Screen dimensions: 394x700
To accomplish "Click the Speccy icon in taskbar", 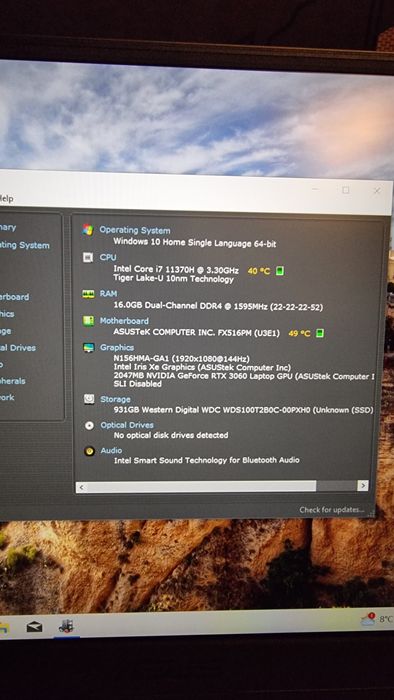I will pos(66,626).
